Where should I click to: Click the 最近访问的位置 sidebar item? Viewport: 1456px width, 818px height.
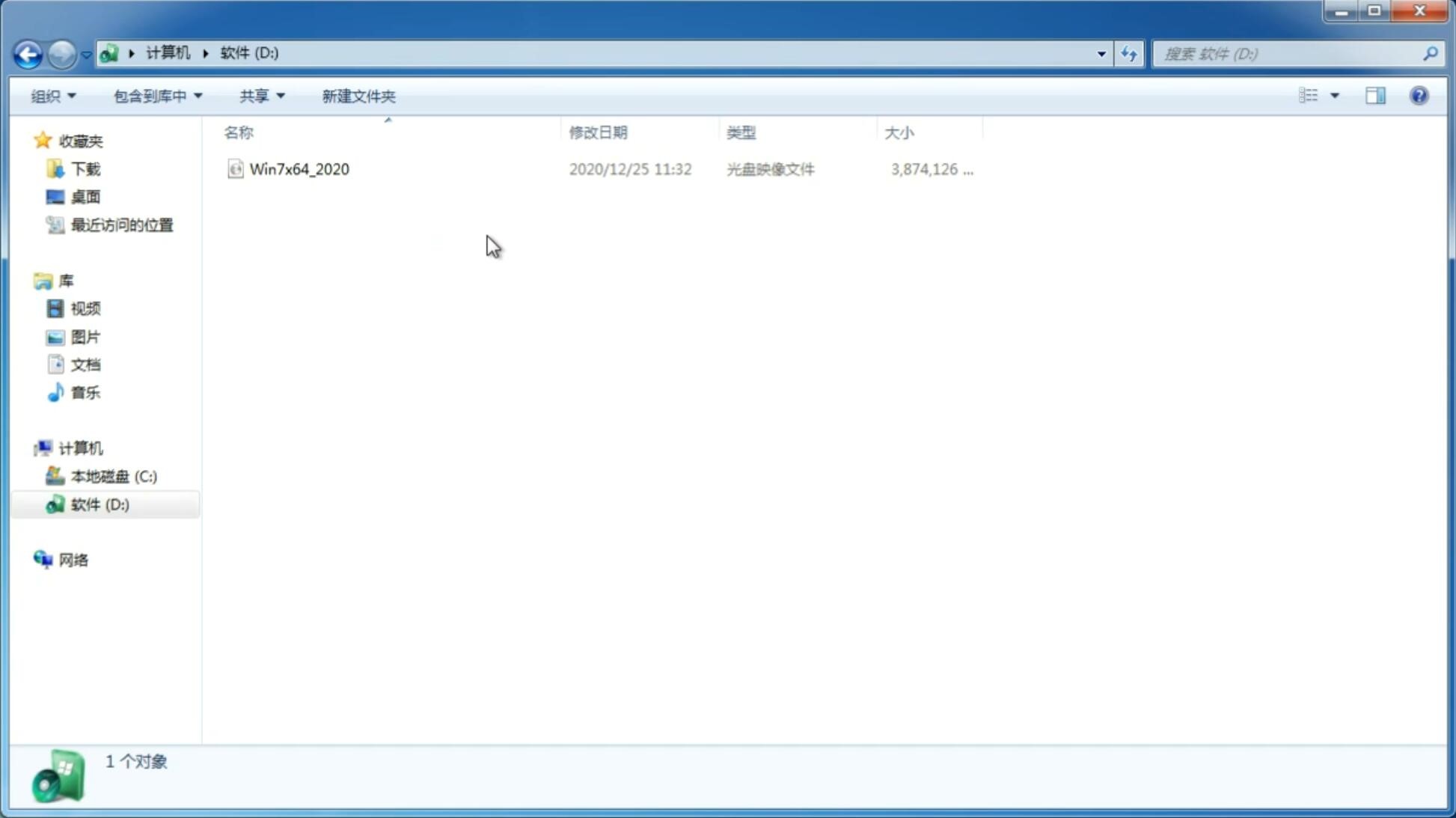click(121, 225)
